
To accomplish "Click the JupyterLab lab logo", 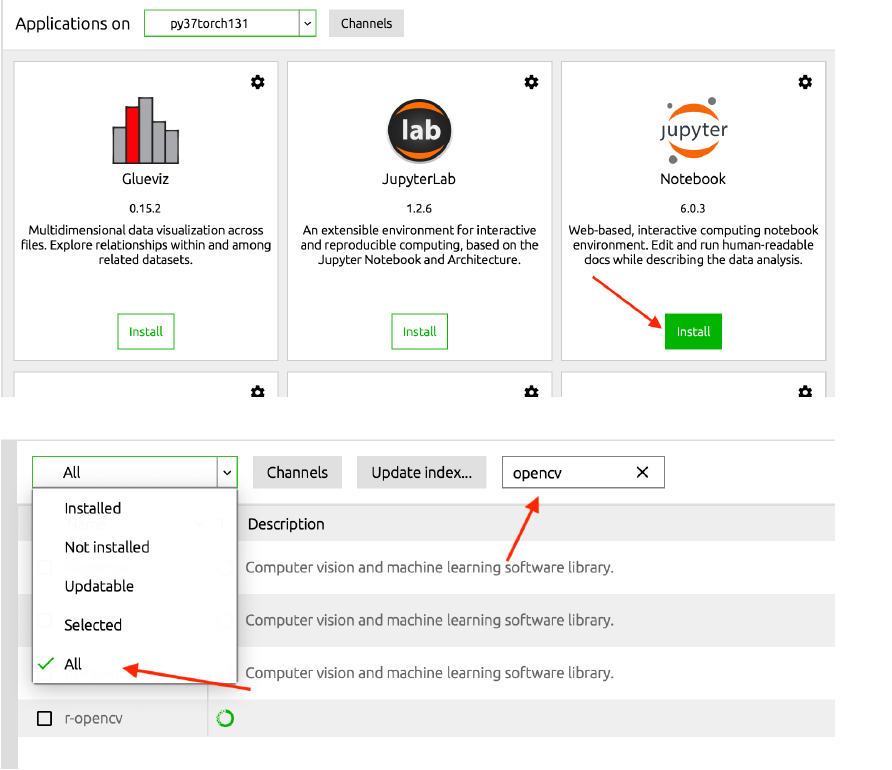I will click(x=420, y=131).
